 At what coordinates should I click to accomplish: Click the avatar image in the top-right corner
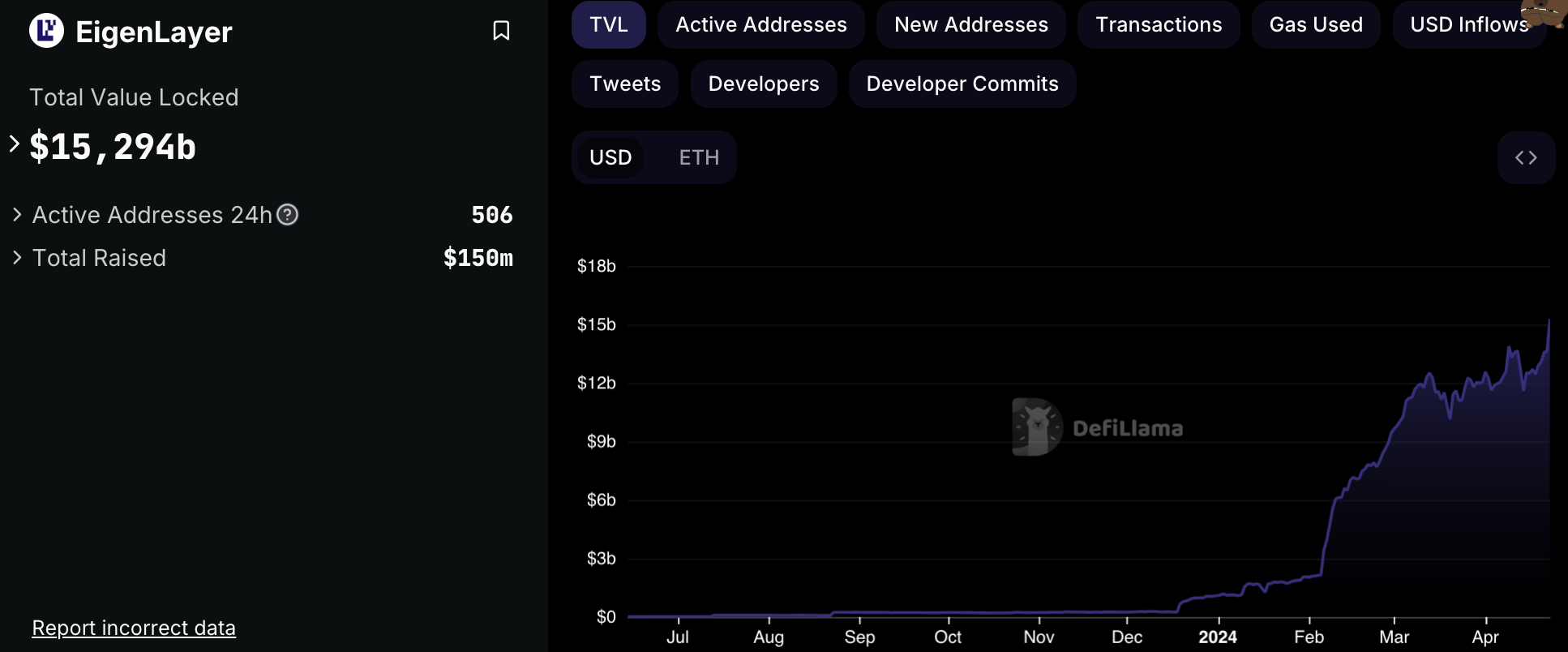1544,12
